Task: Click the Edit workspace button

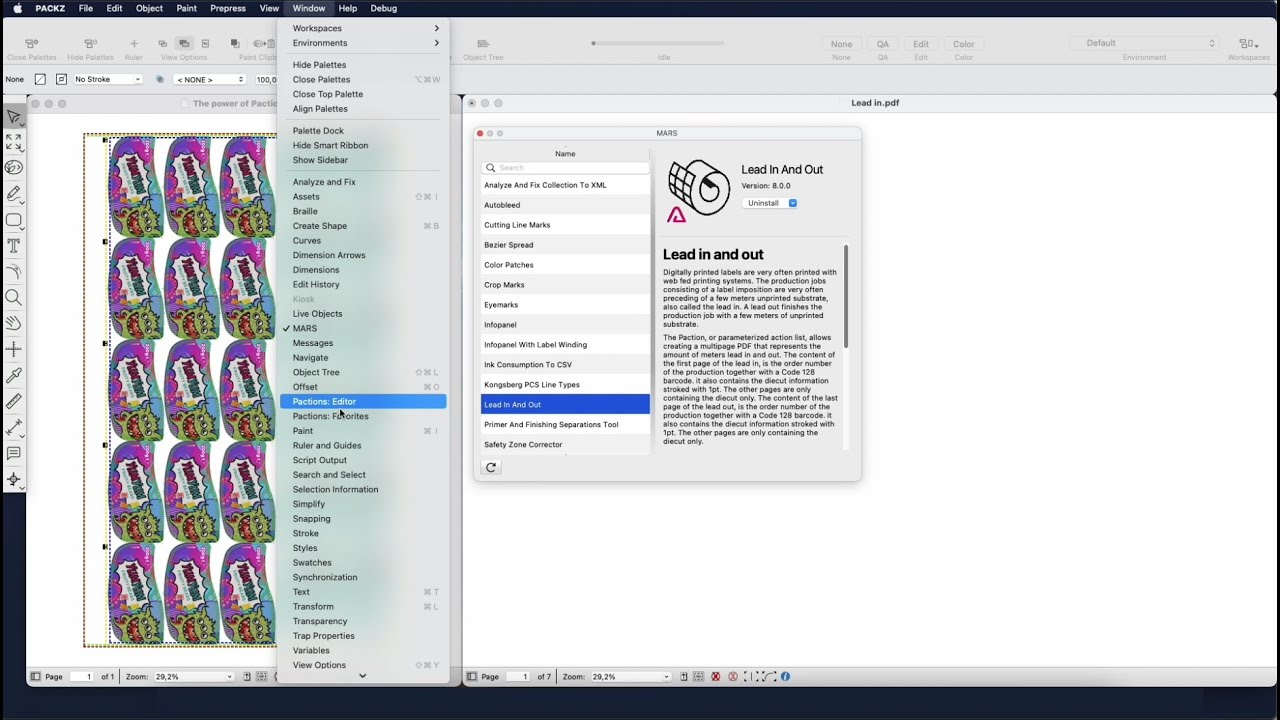Action: click(921, 44)
